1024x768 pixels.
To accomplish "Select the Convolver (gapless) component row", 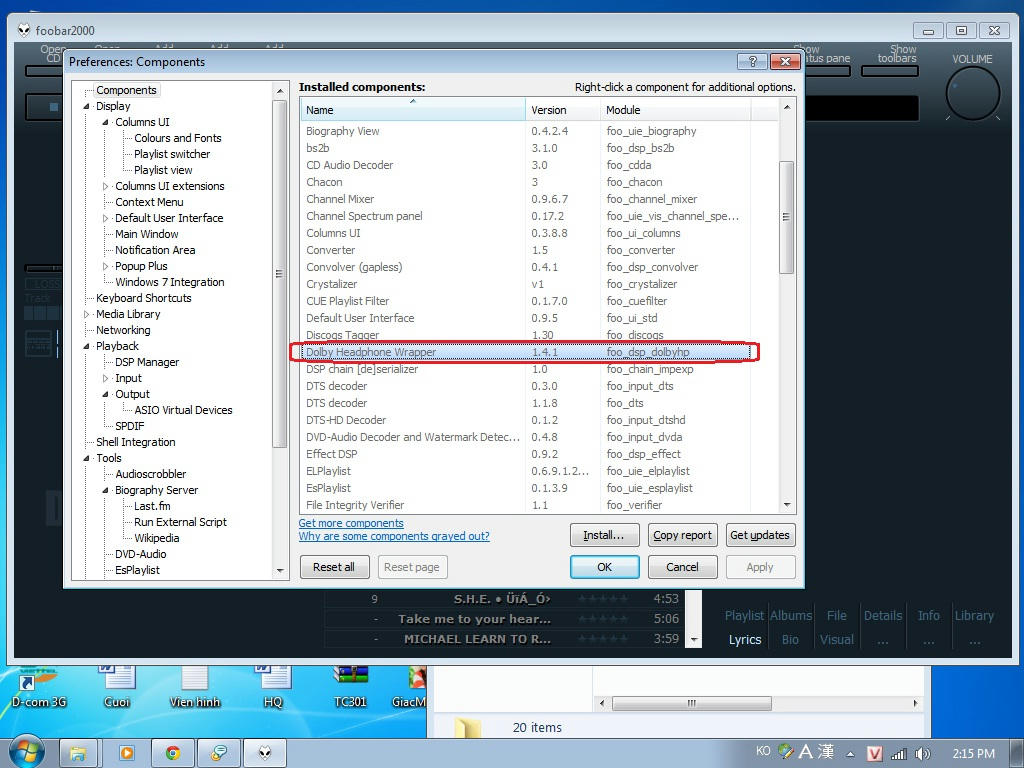I will pyautogui.click(x=526, y=267).
